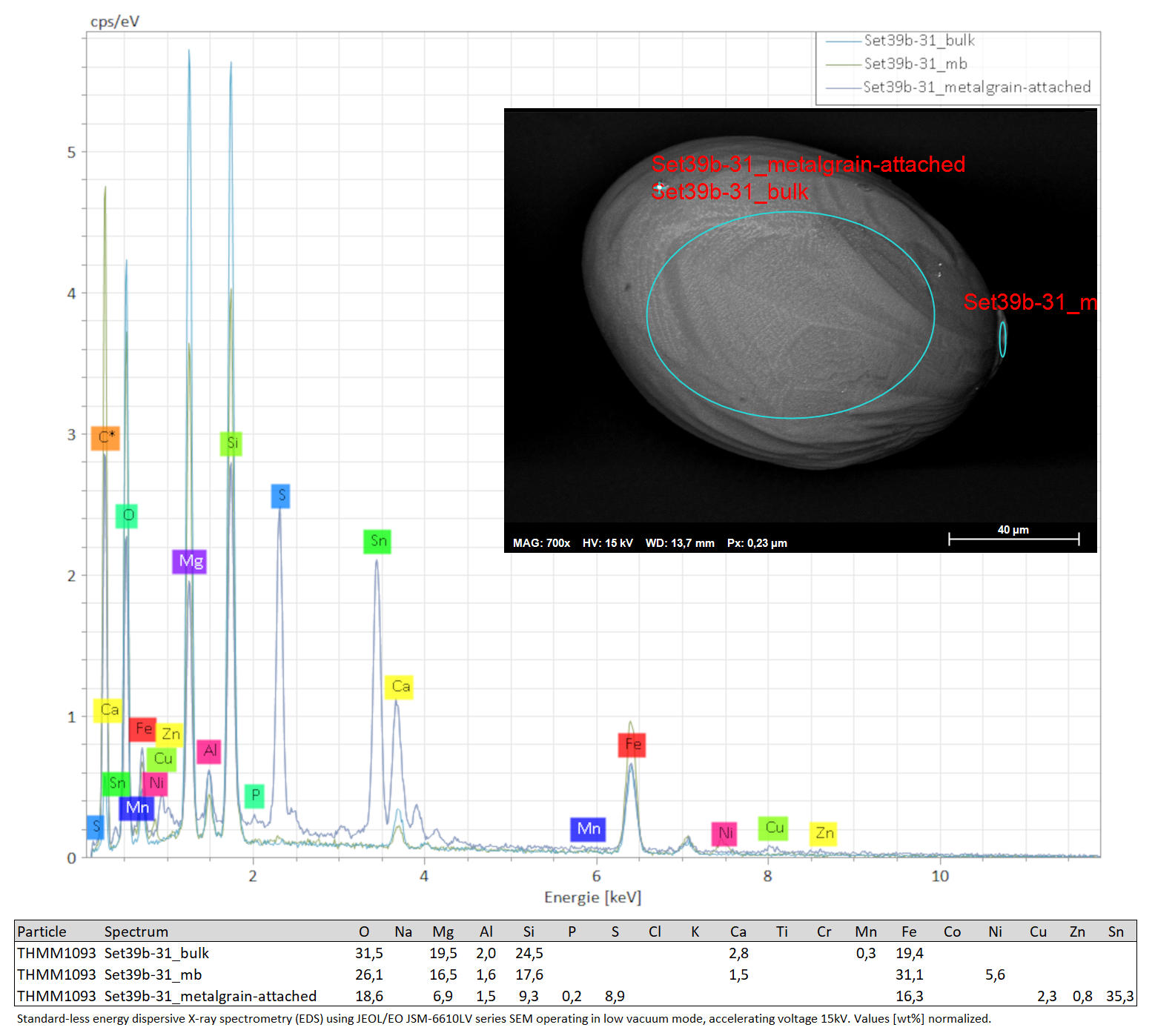This screenshot has width=1155, height=1036.
Task: Click the Spectrum column header in table
Action: 136,932
